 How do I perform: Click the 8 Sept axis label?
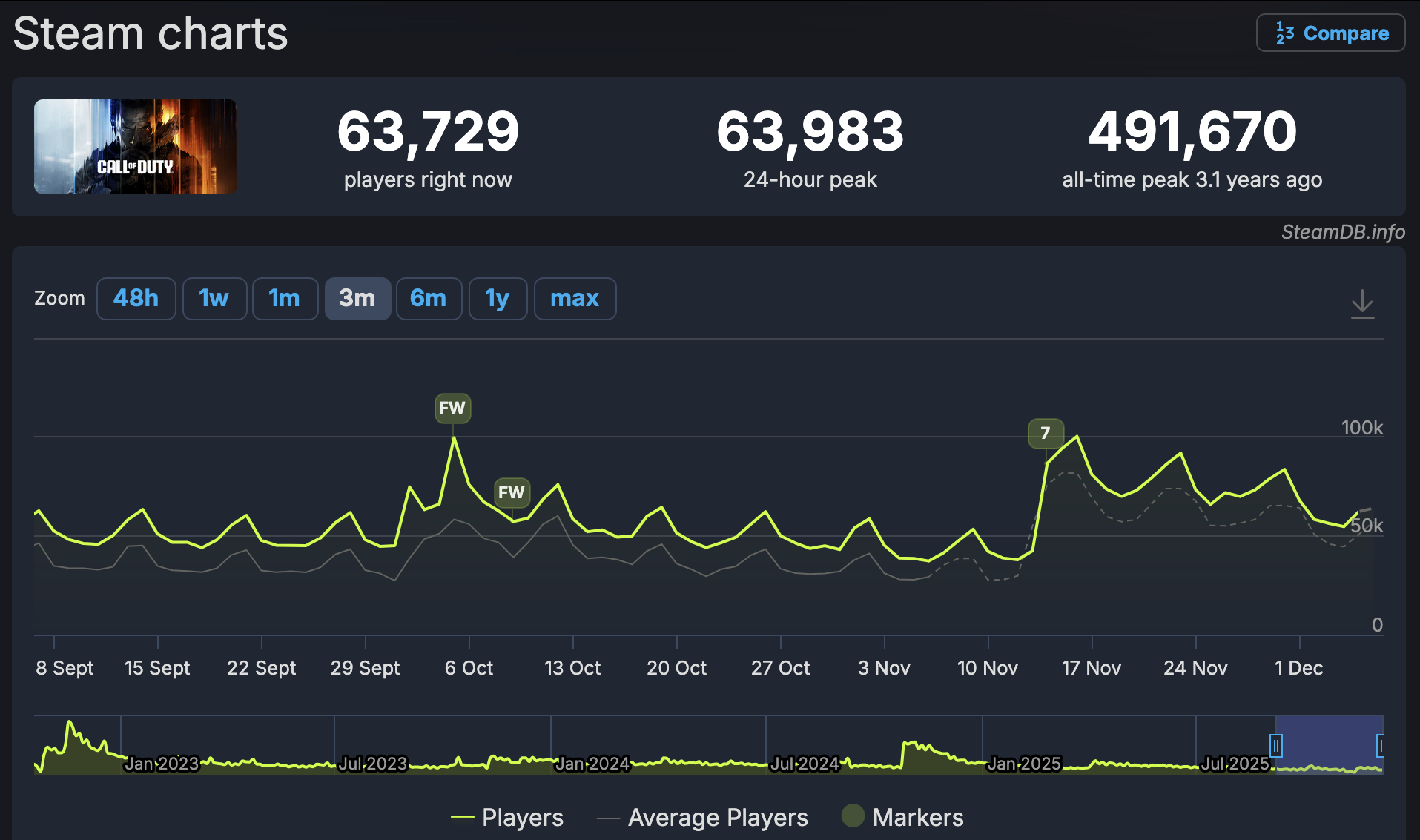tap(65, 668)
